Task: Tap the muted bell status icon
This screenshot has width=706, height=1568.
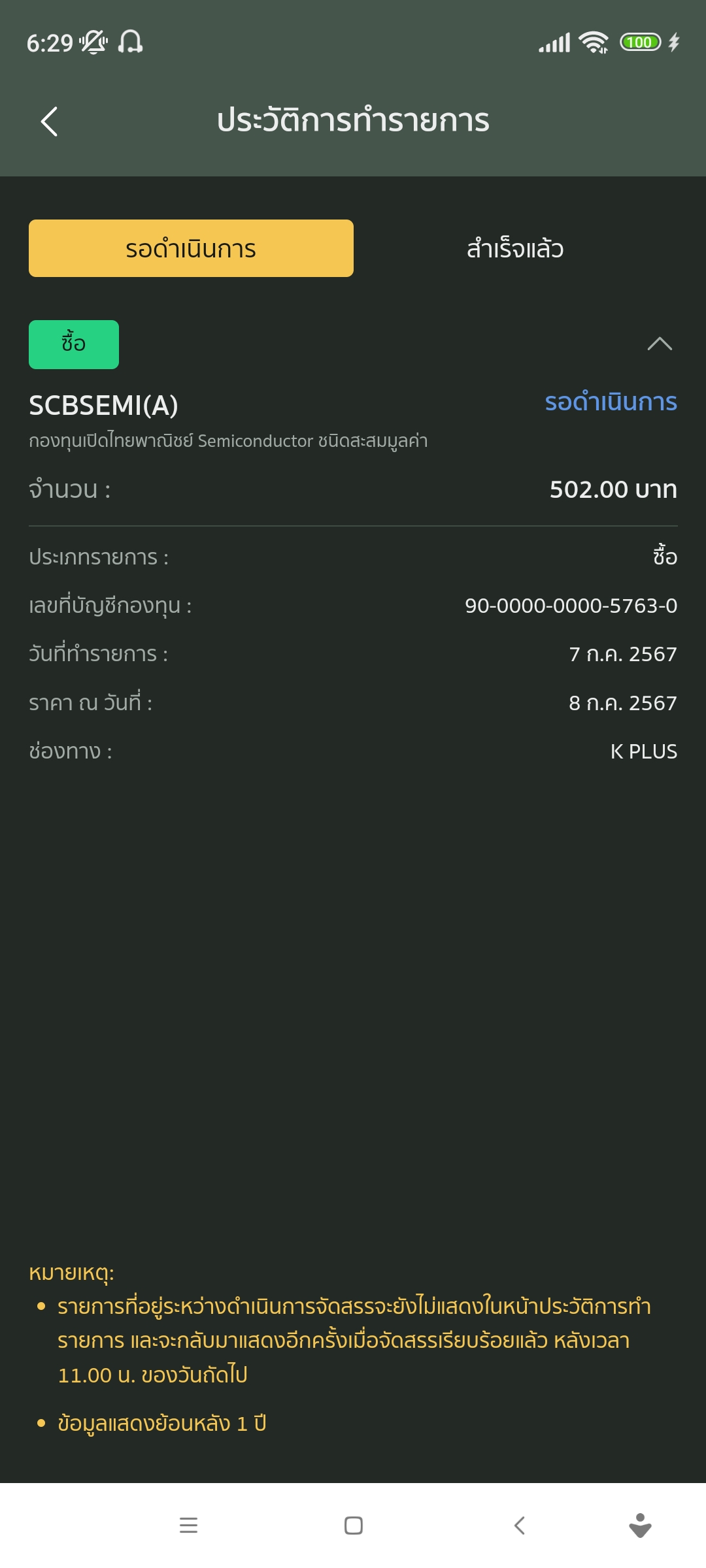Action: pos(93,42)
